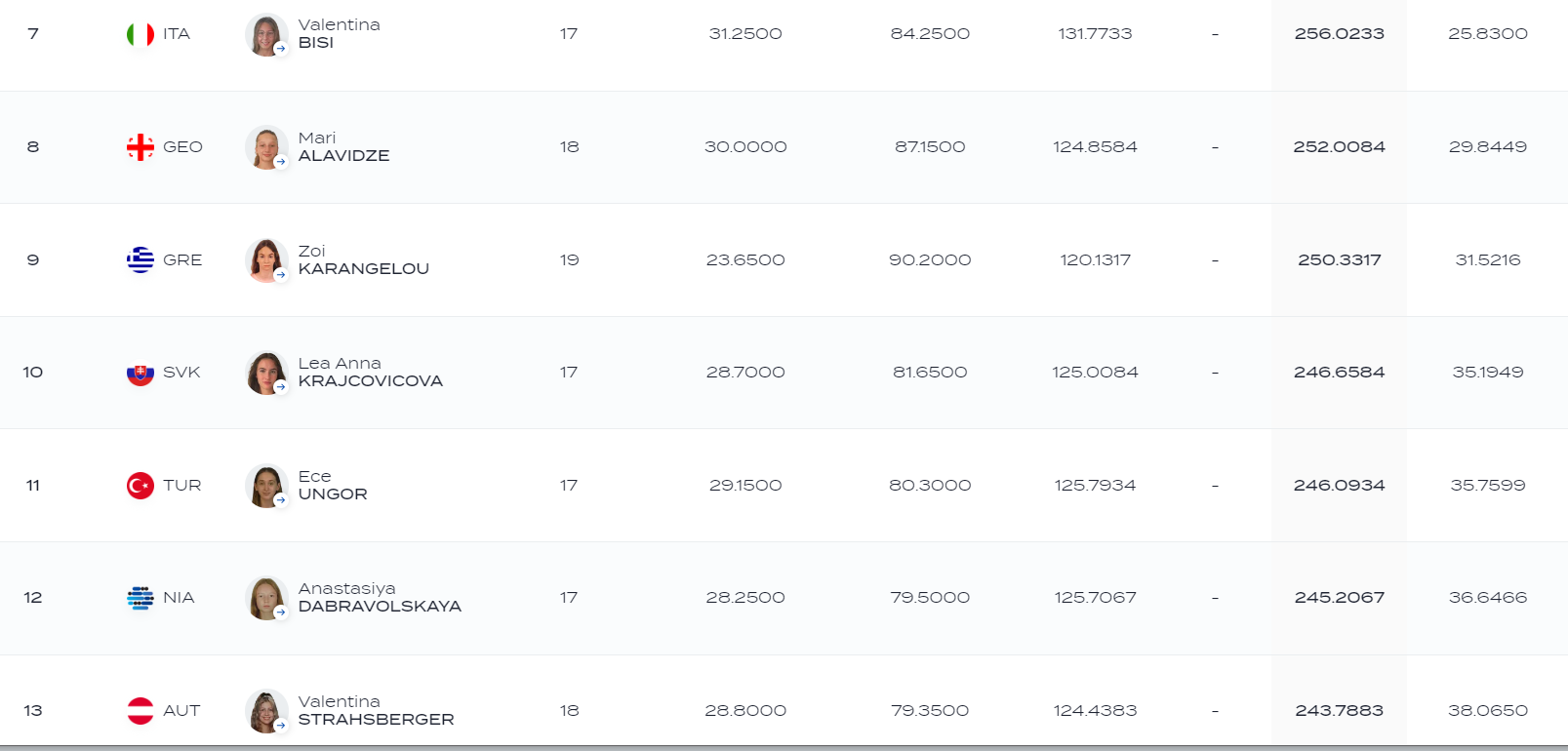Screen dimensions: 1568x751
Task: Click the Austria flag icon
Action: [141, 711]
